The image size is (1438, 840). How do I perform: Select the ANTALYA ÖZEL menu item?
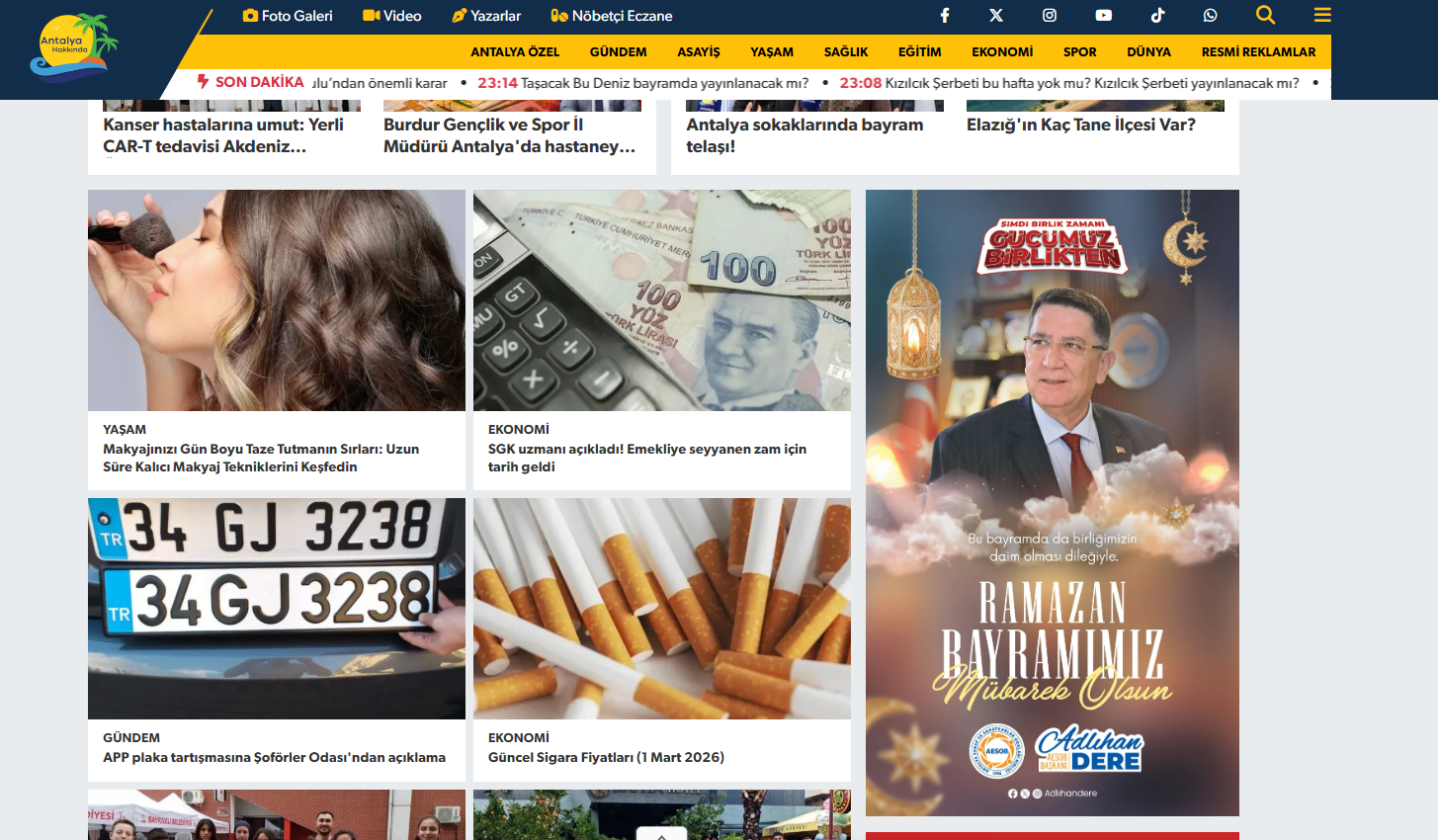(515, 52)
